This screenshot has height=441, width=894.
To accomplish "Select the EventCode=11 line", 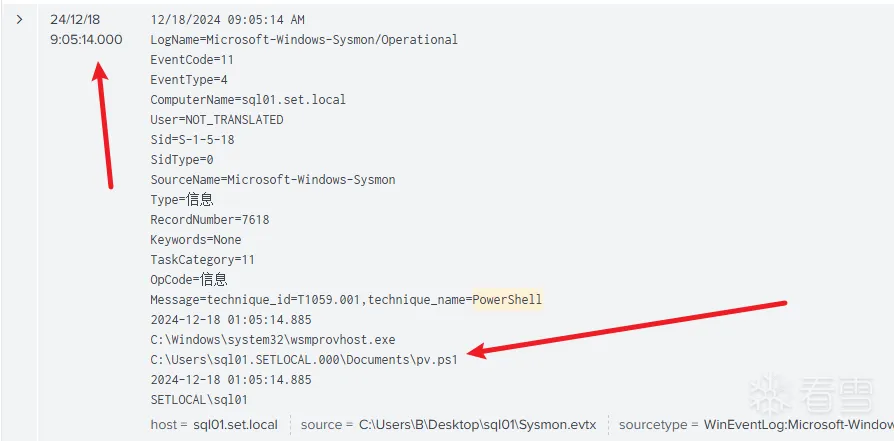I will click(192, 59).
